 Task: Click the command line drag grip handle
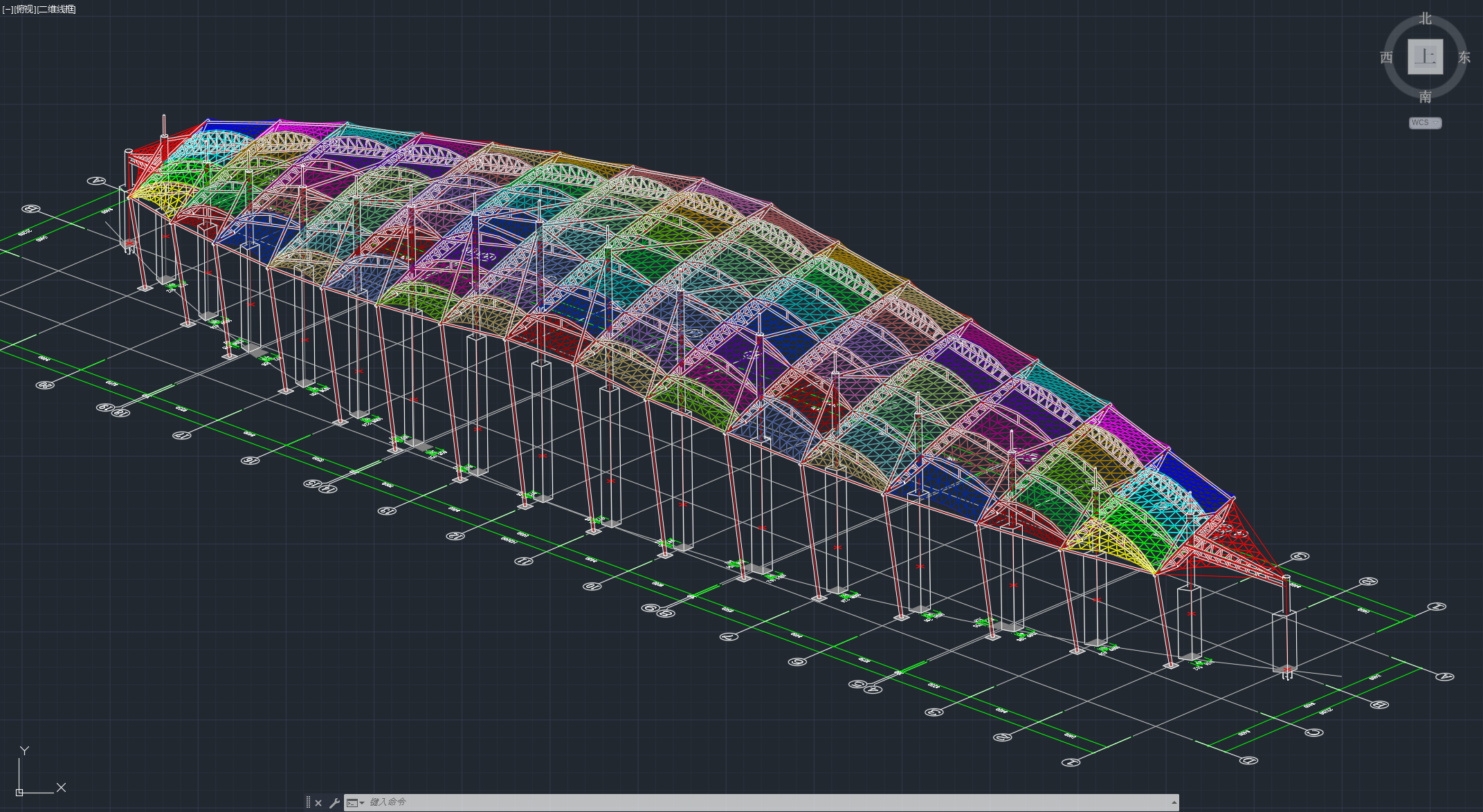click(308, 802)
